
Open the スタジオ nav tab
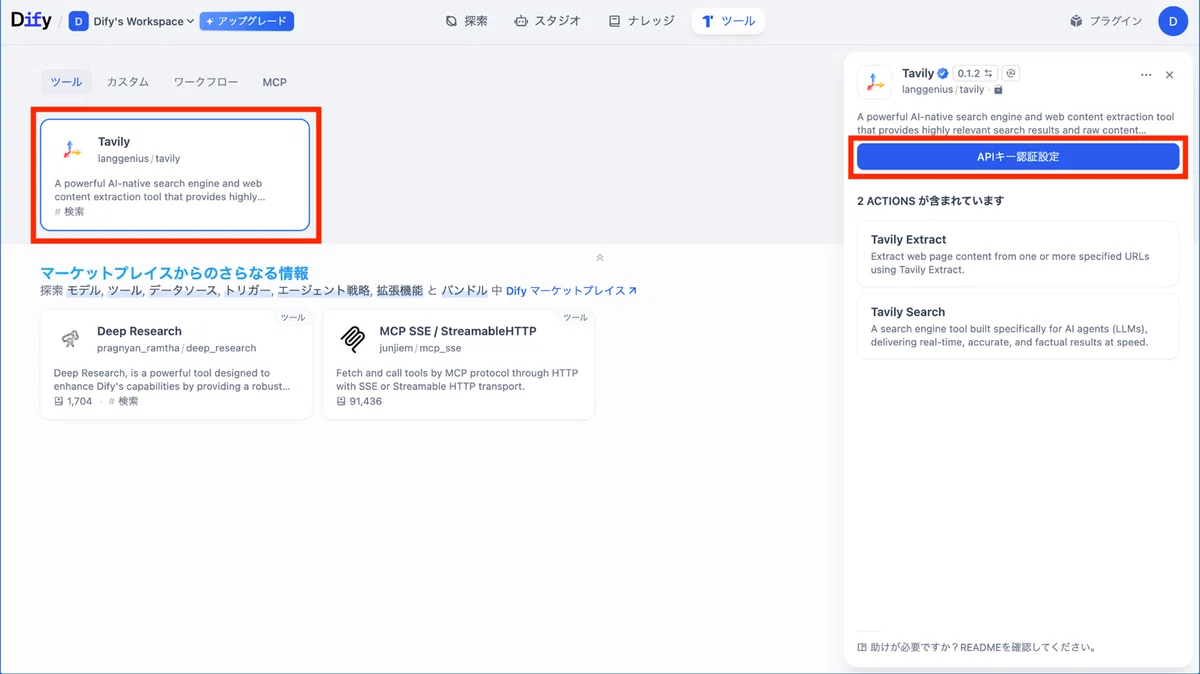click(547, 21)
